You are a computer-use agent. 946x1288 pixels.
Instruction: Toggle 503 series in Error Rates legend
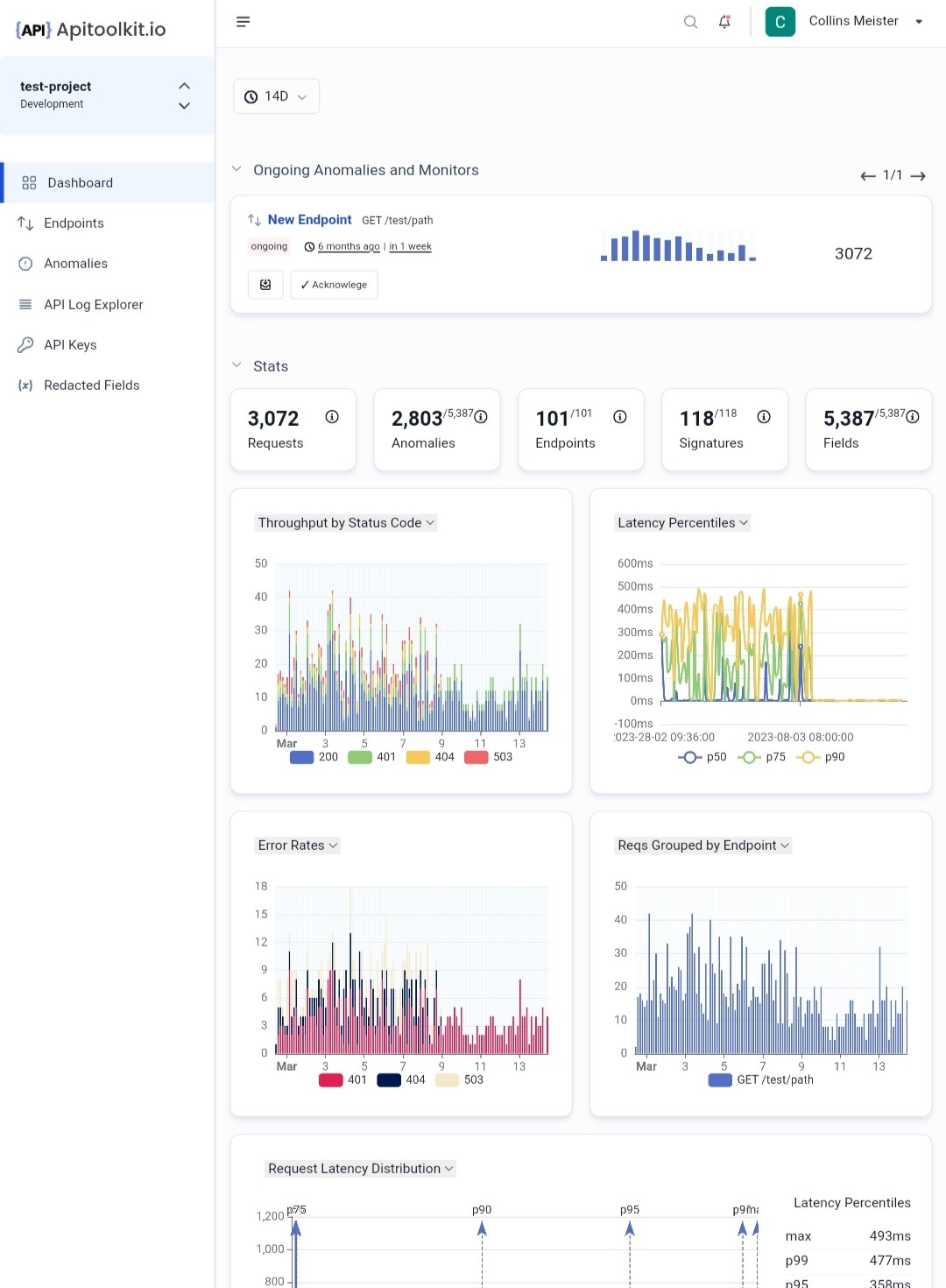460,1080
